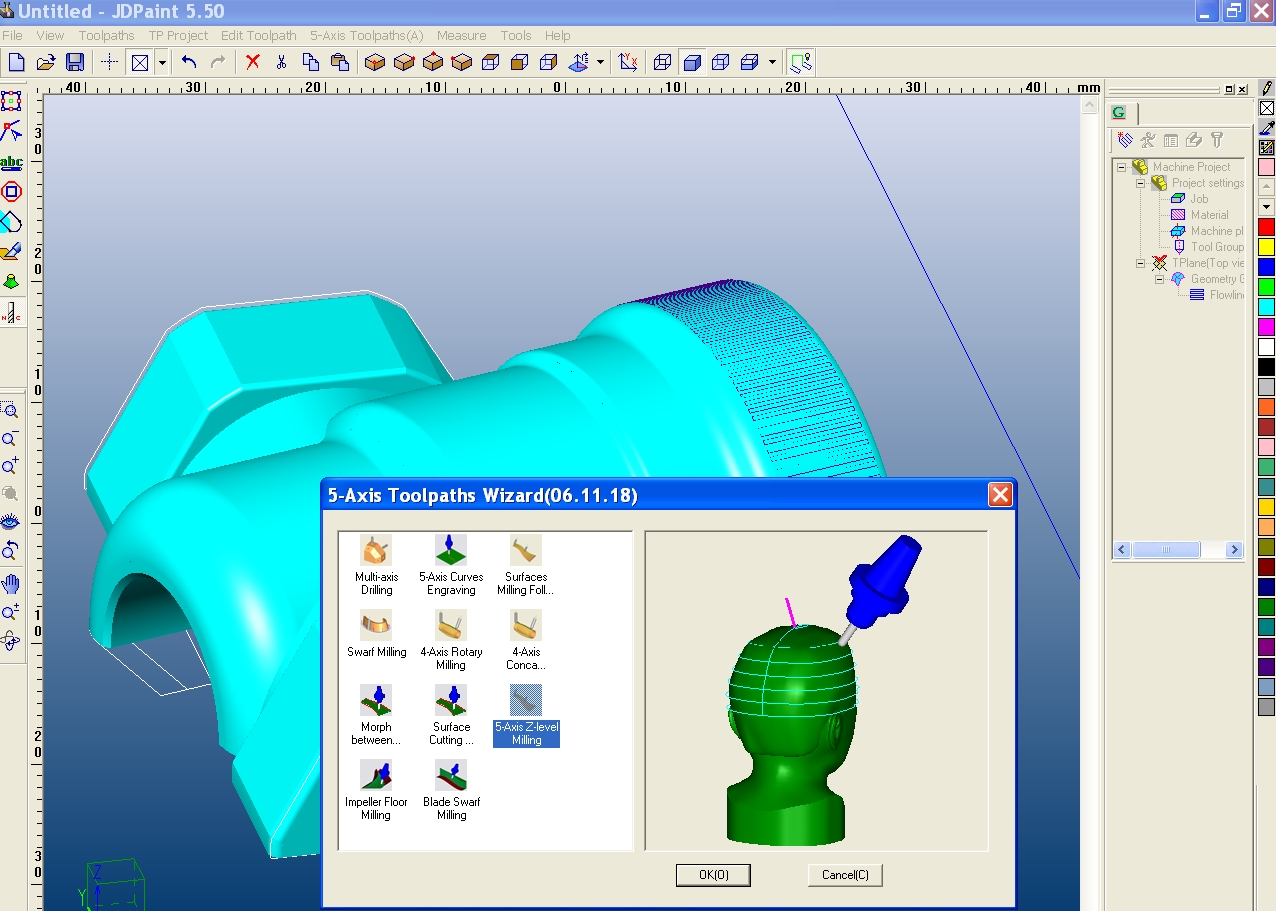1276x911 pixels.
Task: Pick the yellow color swatch
Action: (x=1266, y=247)
